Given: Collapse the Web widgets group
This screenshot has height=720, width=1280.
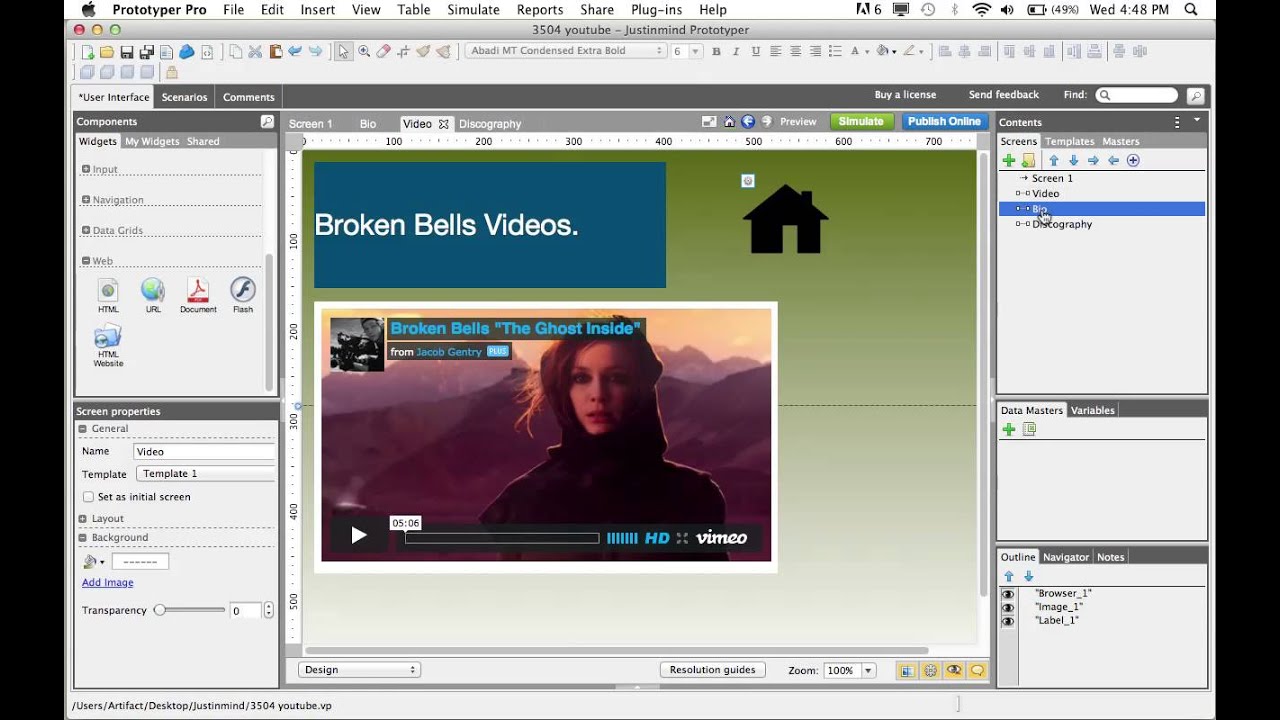Looking at the screenshot, I should 86,261.
